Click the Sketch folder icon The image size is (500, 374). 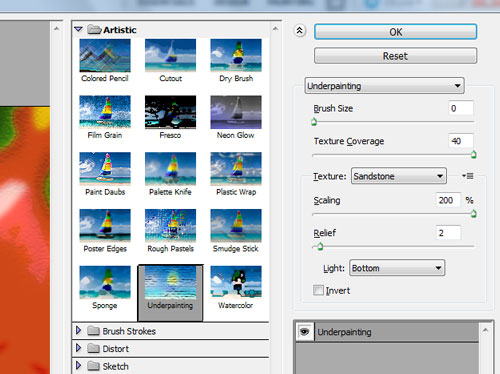tap(93, 366)
